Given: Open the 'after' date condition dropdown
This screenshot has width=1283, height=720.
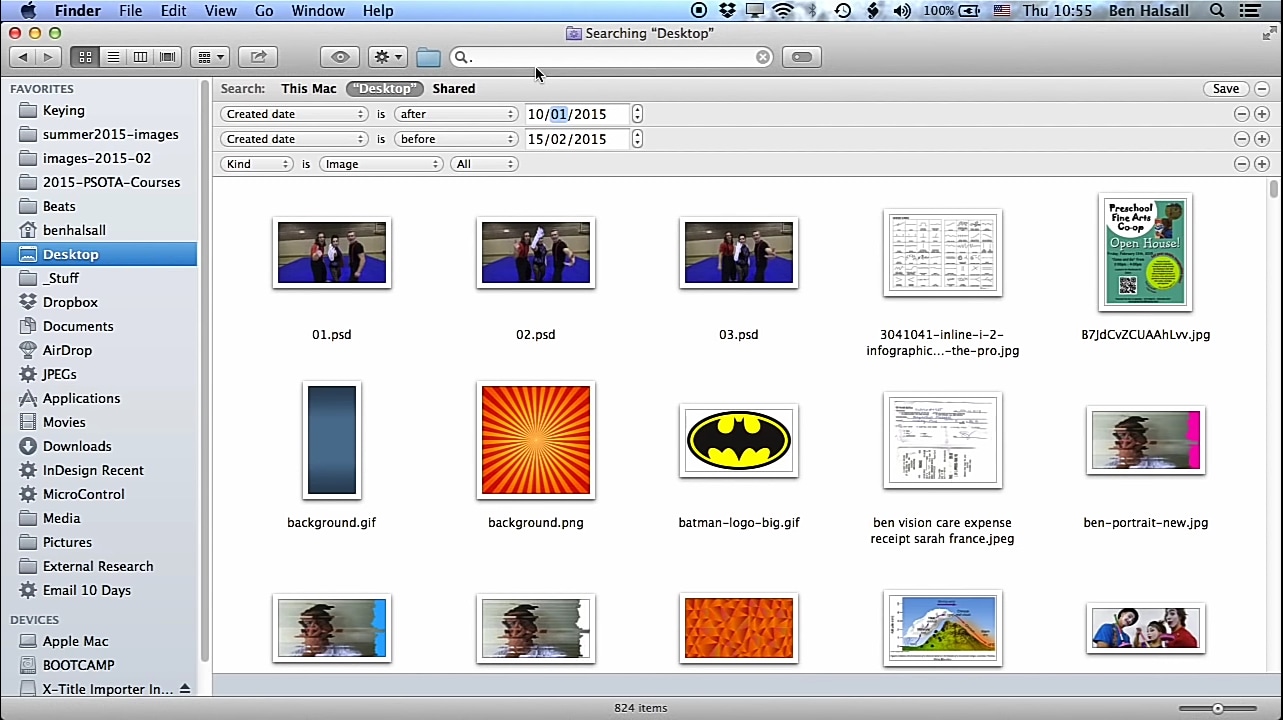Looking at the screenshot, I should [x=456, y=114].
